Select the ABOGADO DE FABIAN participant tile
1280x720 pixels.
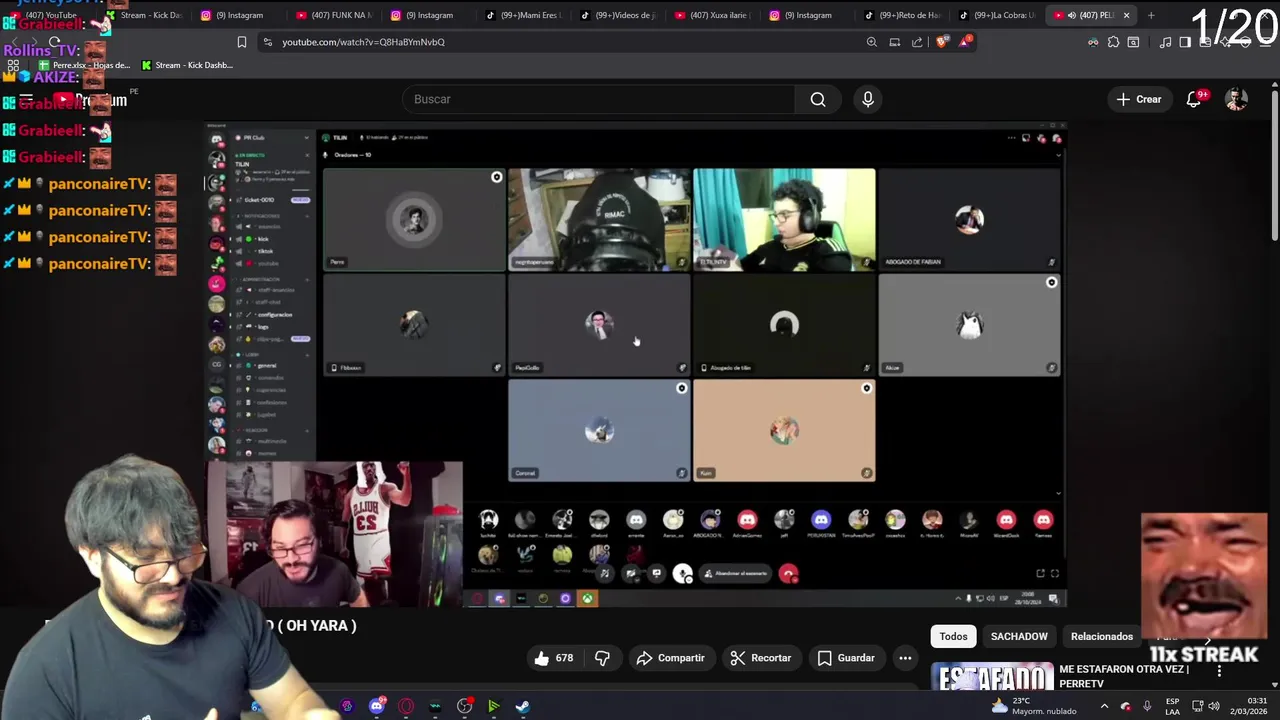(969, 219)
